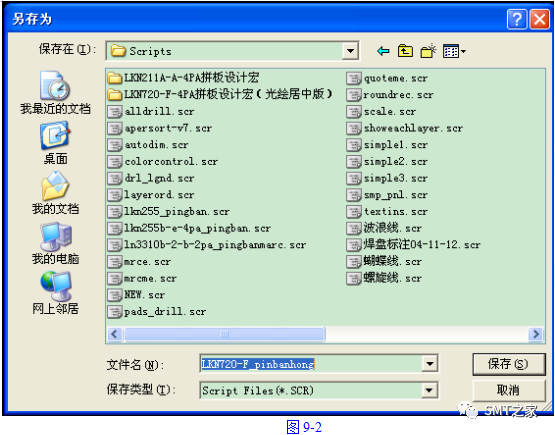
Task: Create a new folder icon
Action: click(428, 51)
